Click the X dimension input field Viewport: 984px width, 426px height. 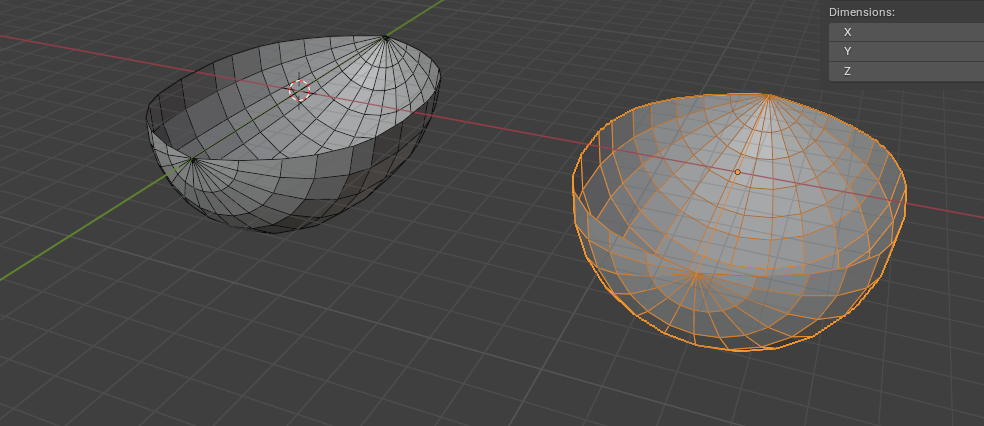coord(906,32)
